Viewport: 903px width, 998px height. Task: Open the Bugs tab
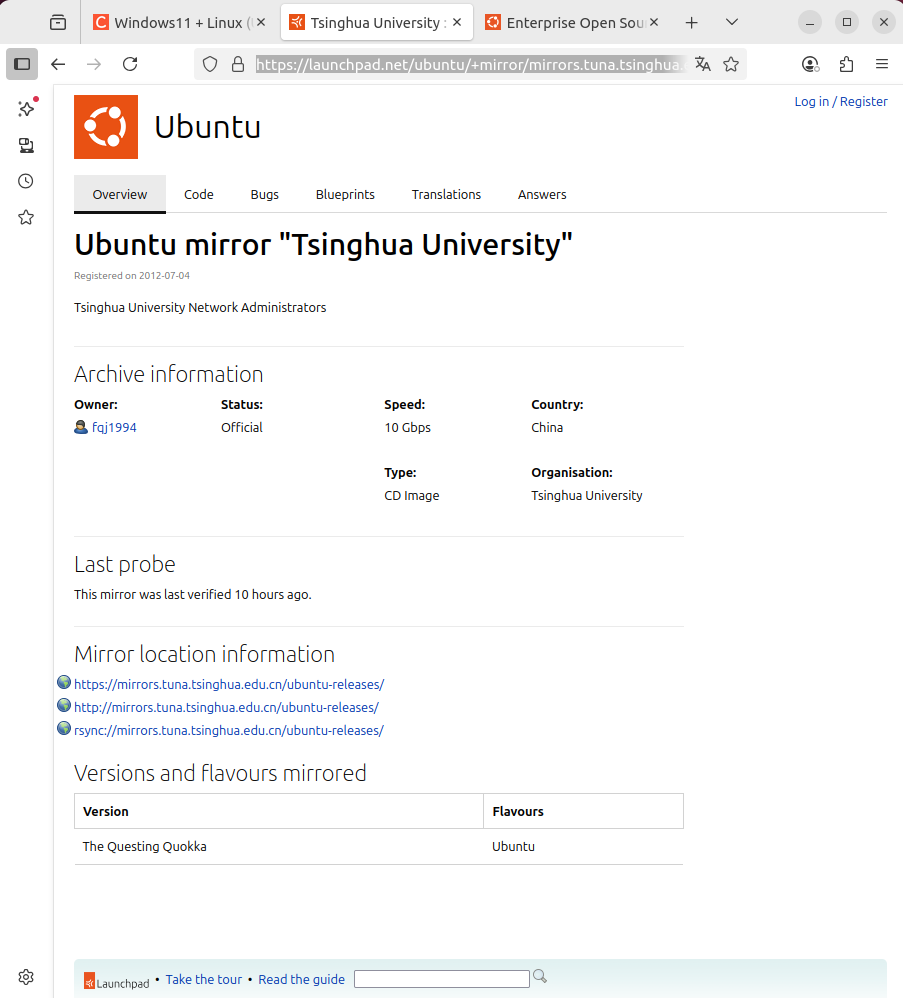pyautogui.click(x=265, y=194)
